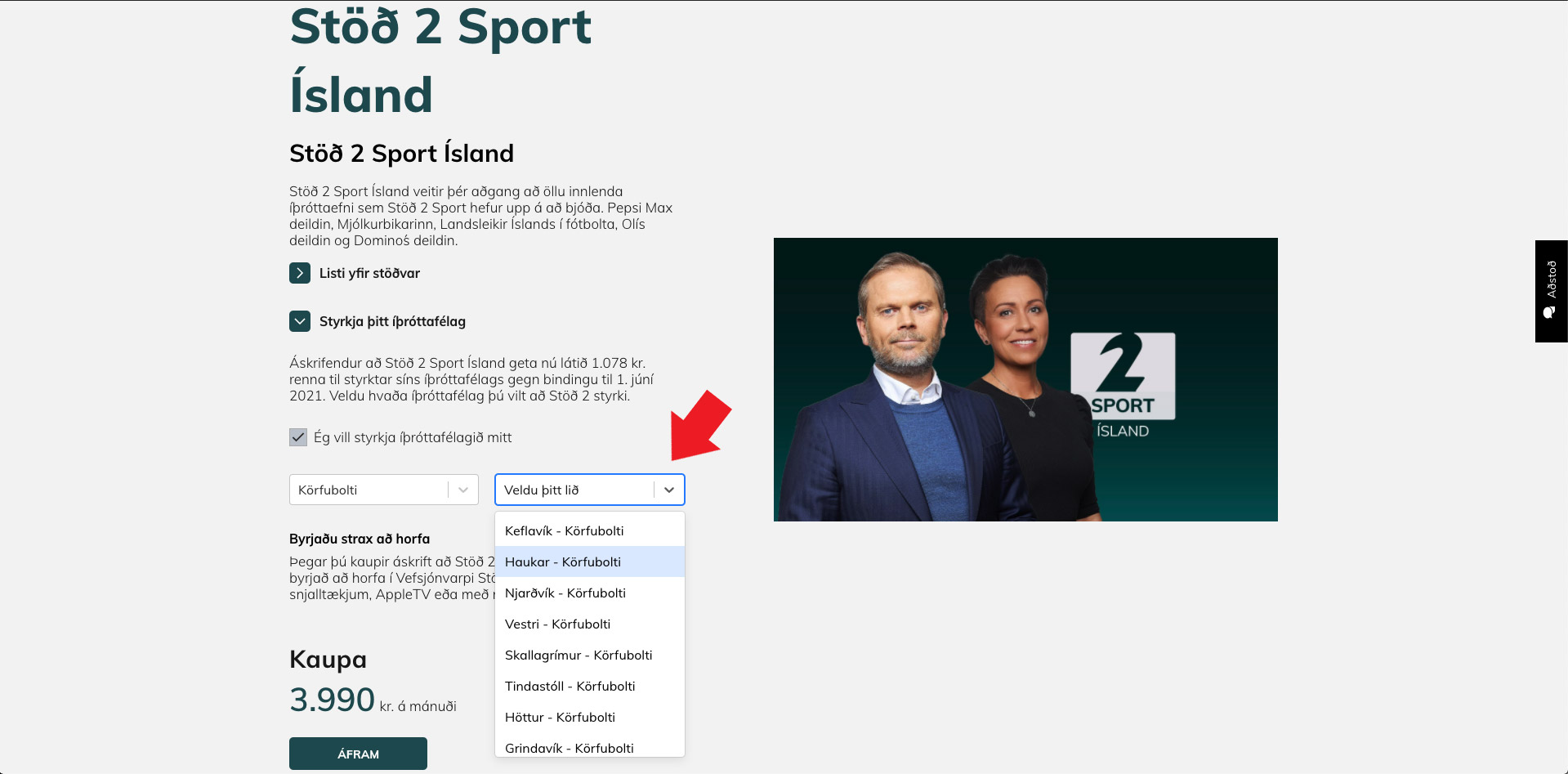Select Njarðvík - Körfubolti team
Image resolution: width=1568 pixels, height=774 pixels.
tap(590, 593)
